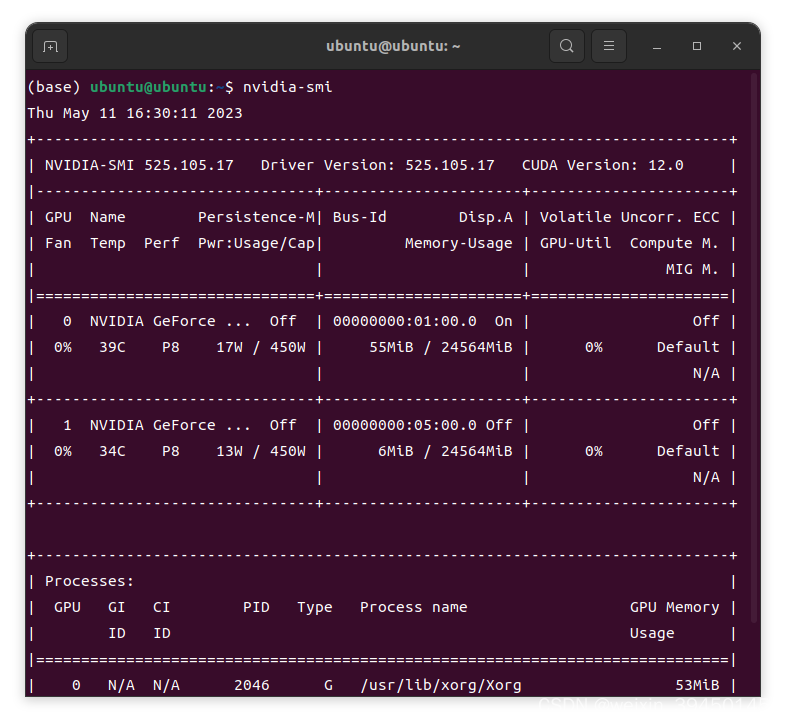Viewport: 786px width, 725px height.
Task: Click the window title ubuntu@ubuntu: ~
Action: 393,46
